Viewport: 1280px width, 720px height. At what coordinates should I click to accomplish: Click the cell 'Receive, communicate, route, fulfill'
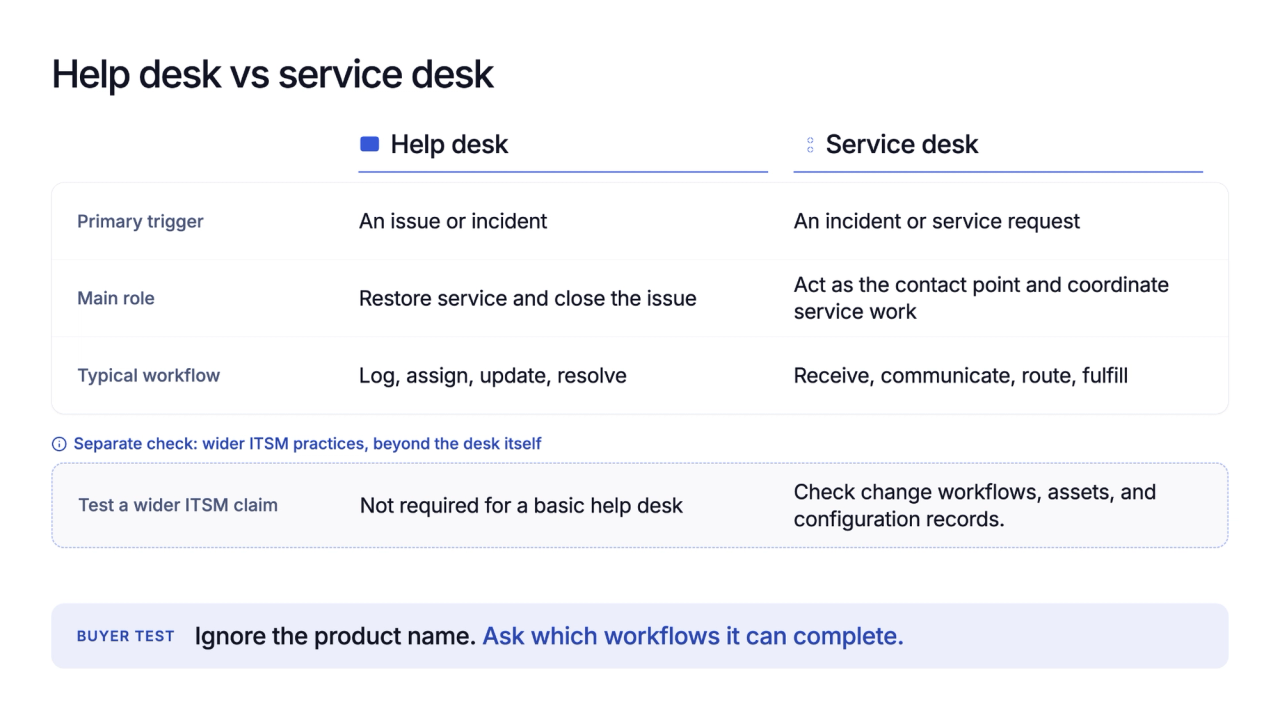click(x=961, y=376)
